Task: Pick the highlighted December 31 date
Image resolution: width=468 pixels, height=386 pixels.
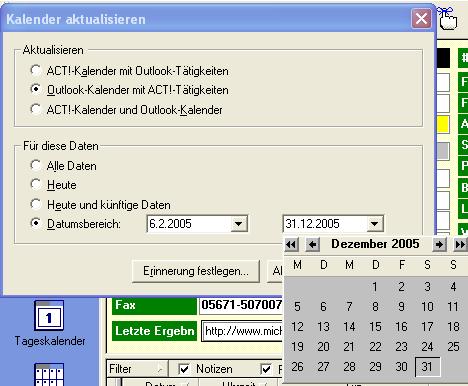Action: (427, 367)
